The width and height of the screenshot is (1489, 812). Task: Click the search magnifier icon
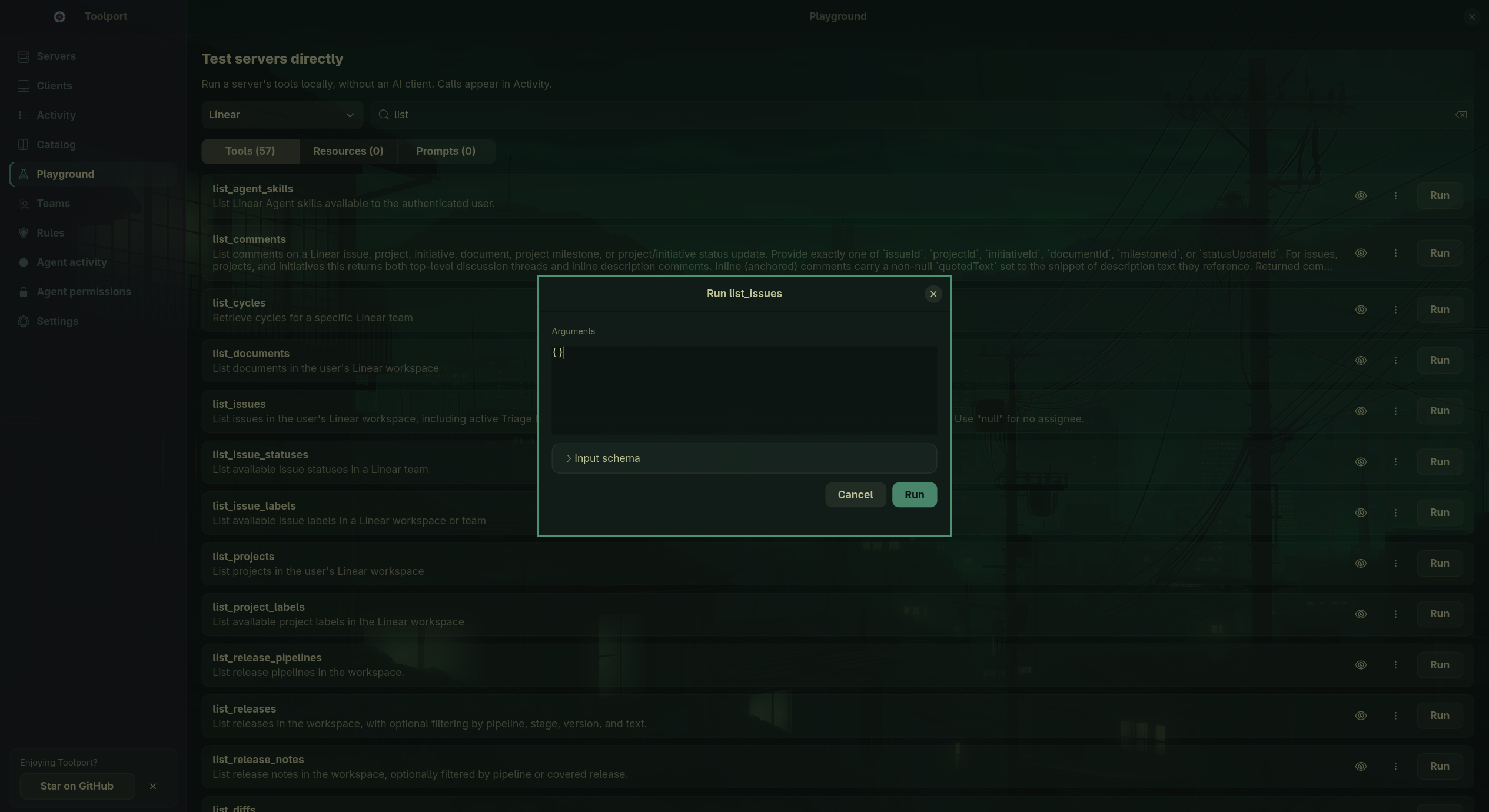point(384,115)
